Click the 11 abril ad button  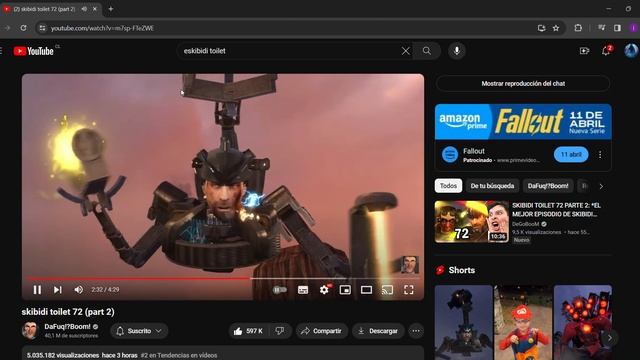(x=571, y=154)
